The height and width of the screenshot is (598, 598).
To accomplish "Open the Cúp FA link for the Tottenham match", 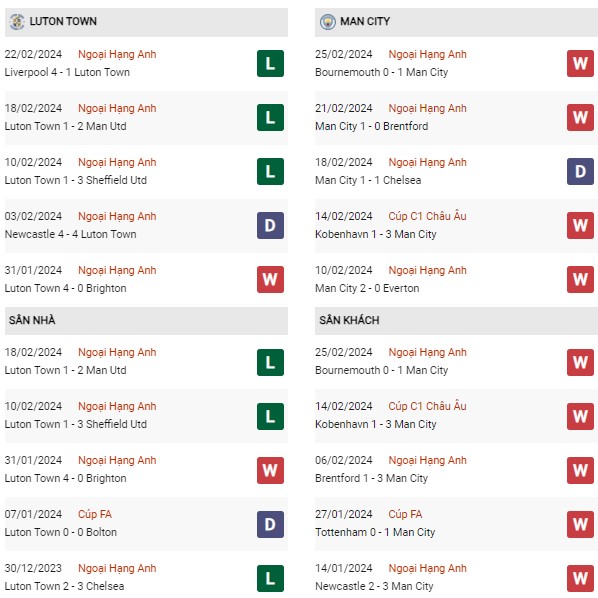I will point(405,514).
